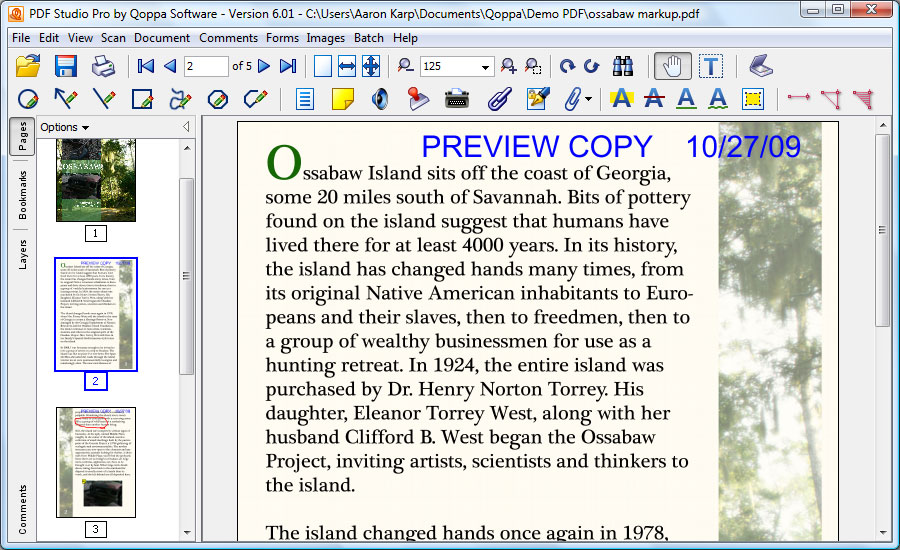This screenshot has height=550, width=900.
Task: Click the thumbnail panel scrollbar thumb
Action: coord(186,276)
